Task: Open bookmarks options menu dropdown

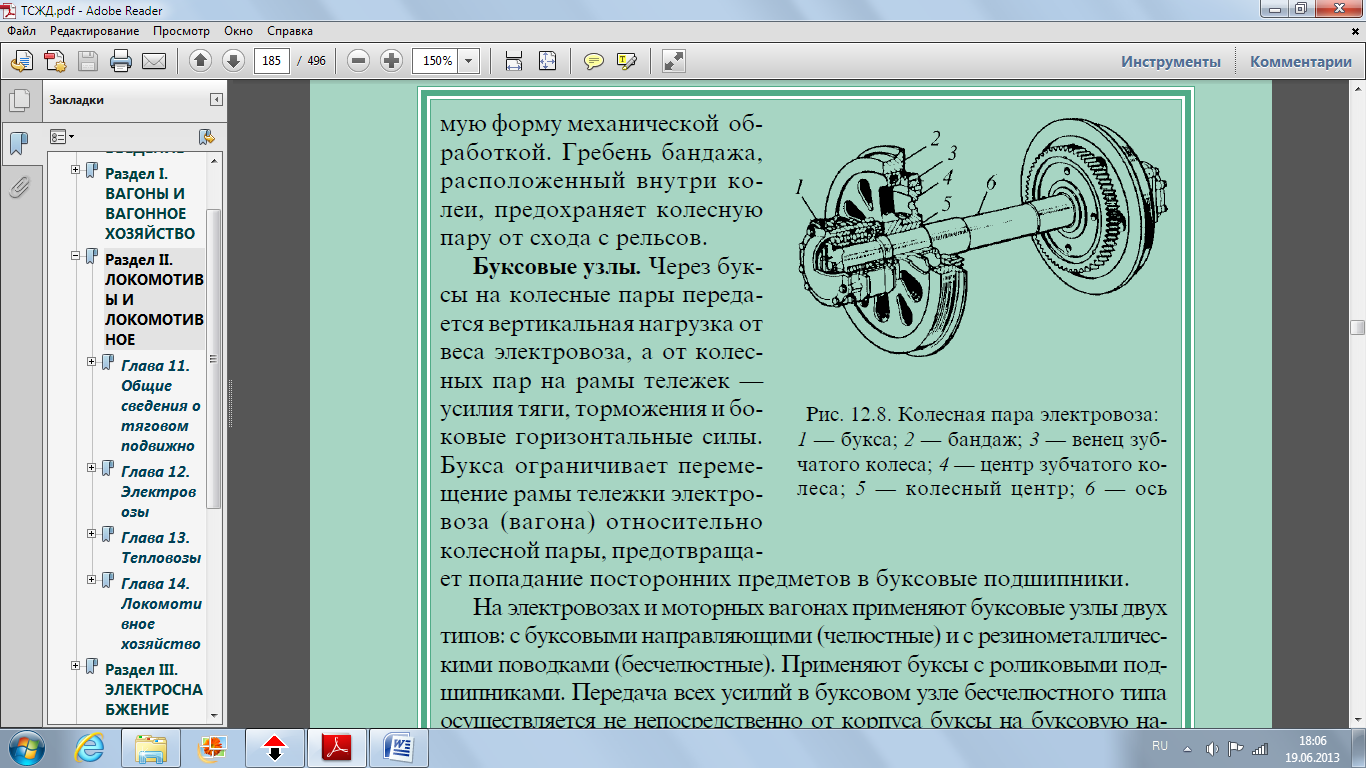Action: (x=63, y=136)
